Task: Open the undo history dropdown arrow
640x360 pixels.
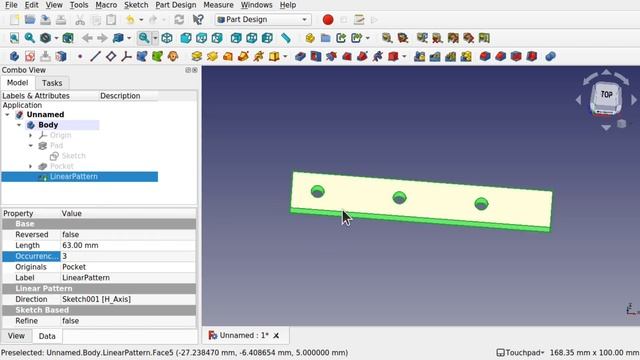Action: click(x=141, y=20)
